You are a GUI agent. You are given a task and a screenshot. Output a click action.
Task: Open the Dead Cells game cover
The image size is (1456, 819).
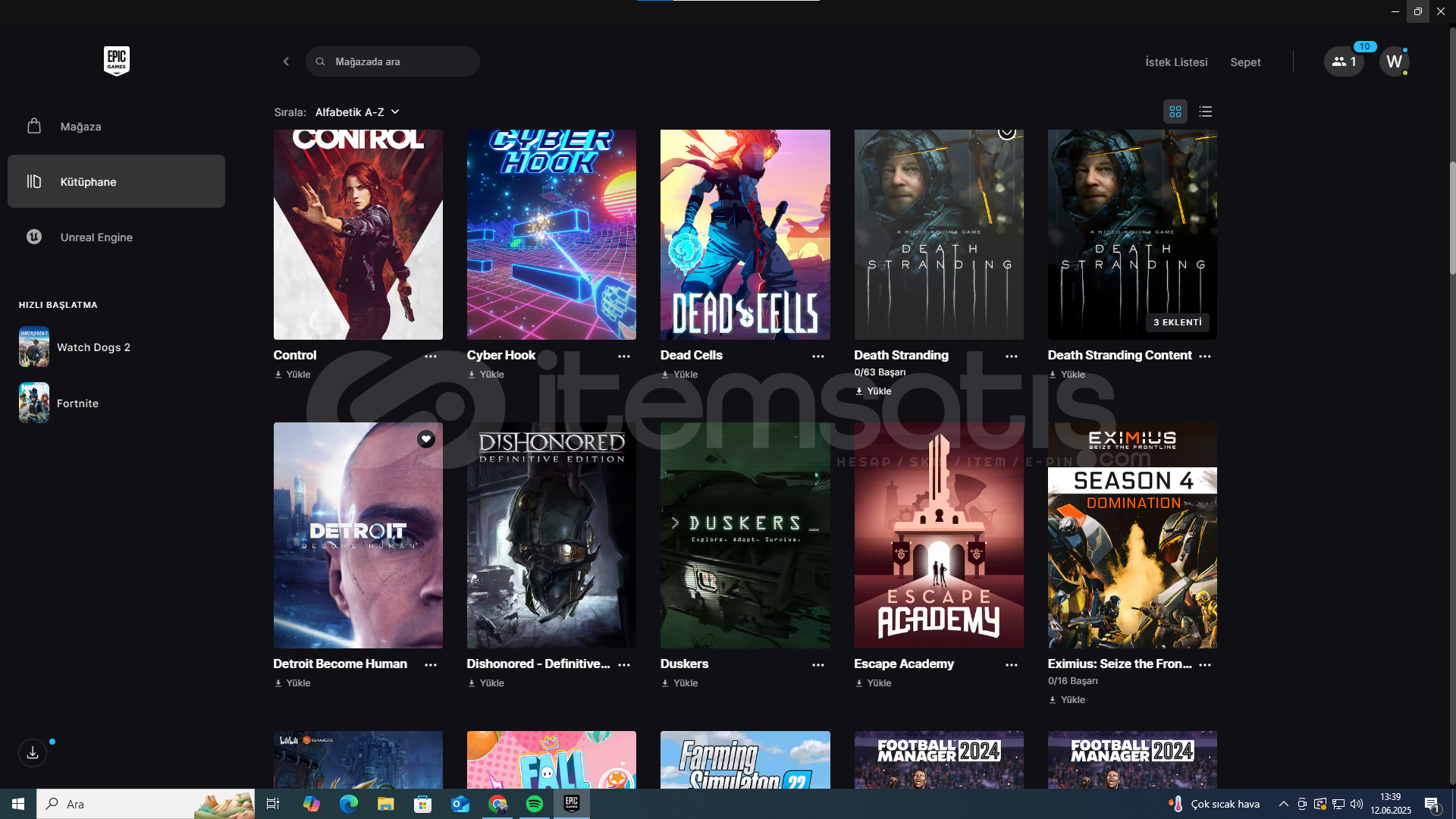pos(745,234)
